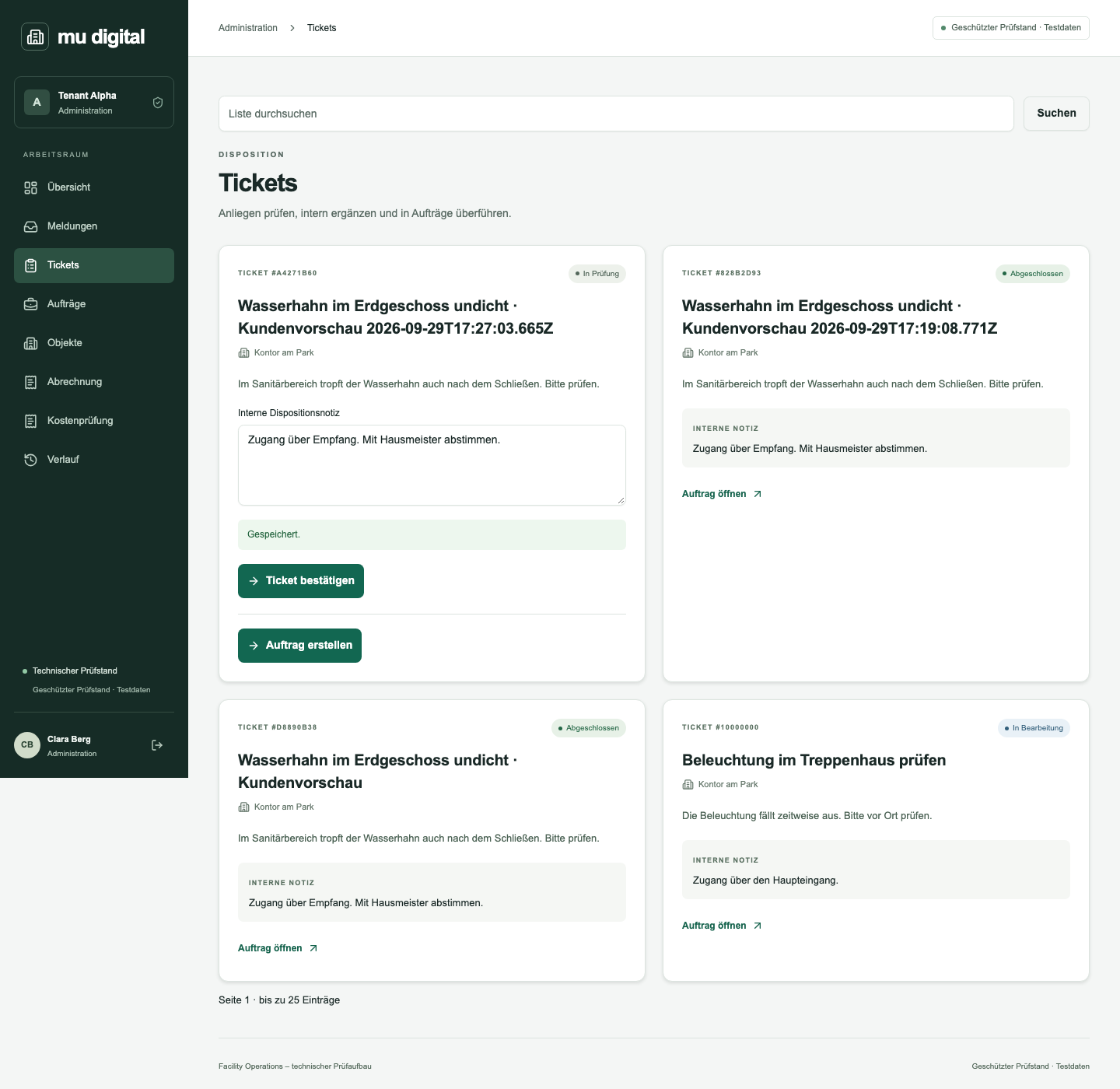The image size is (1120, 1089).
Task: Click the Meldungen inbox icon
Action: 30,226
